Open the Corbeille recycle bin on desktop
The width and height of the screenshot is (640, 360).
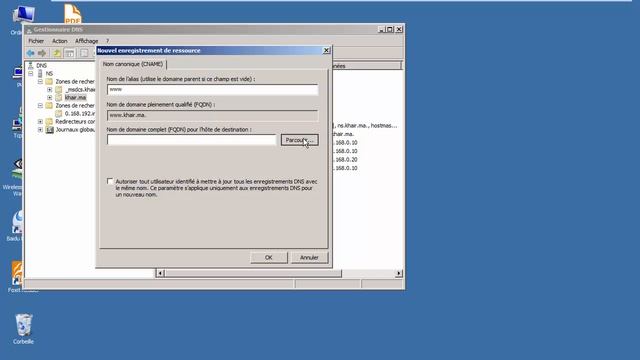click(23, 329)
